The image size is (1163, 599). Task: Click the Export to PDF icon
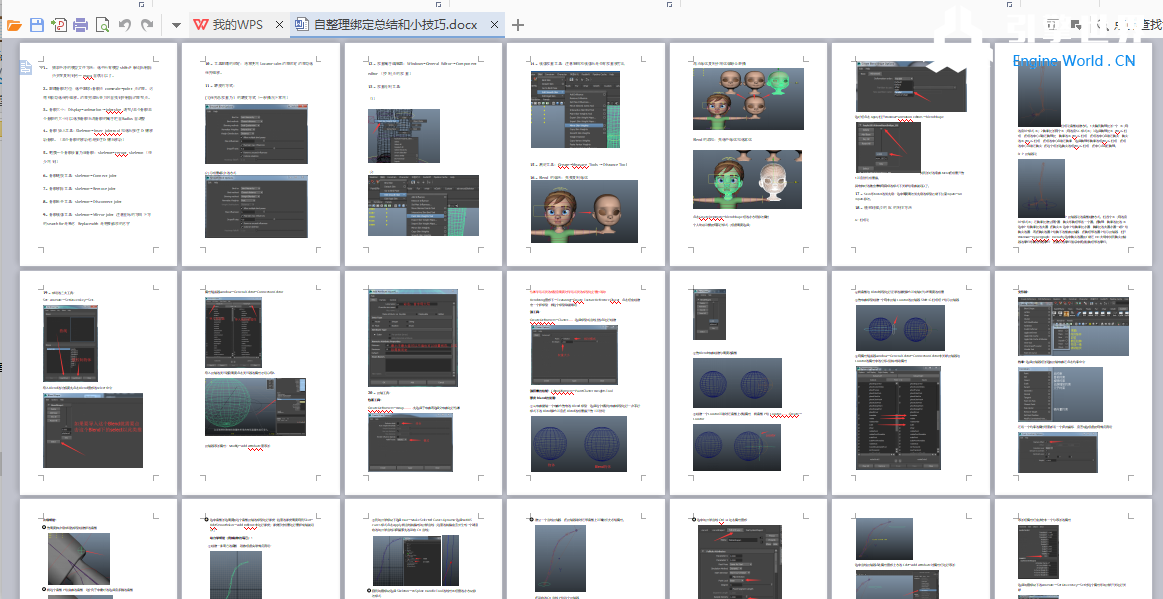click(59, 25)
